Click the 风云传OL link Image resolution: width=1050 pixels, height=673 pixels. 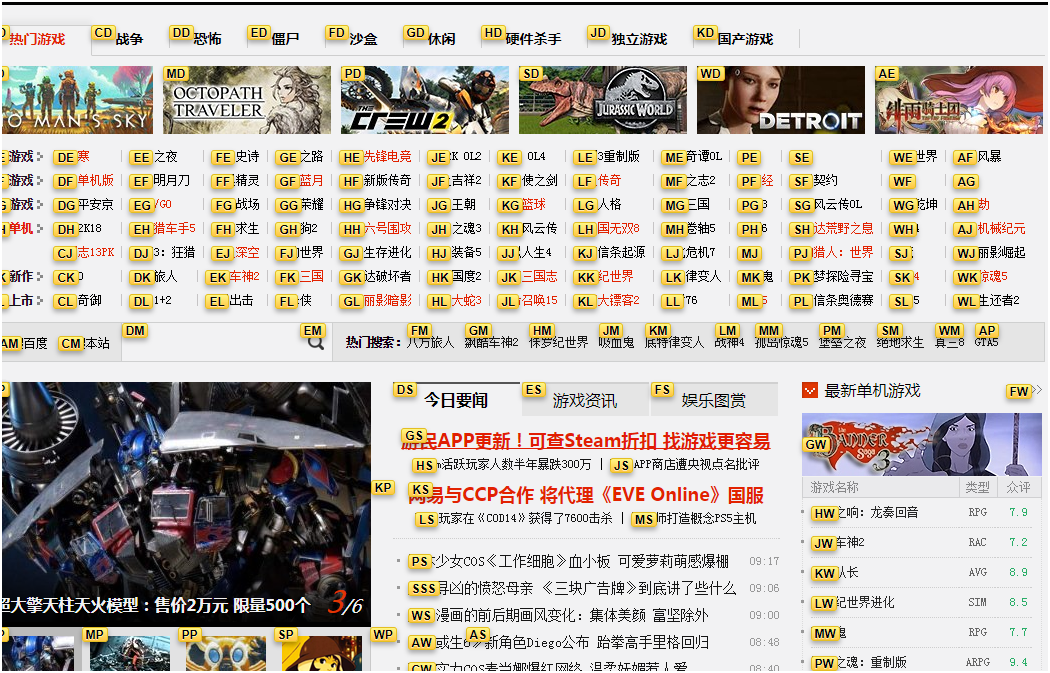[838, 205]
